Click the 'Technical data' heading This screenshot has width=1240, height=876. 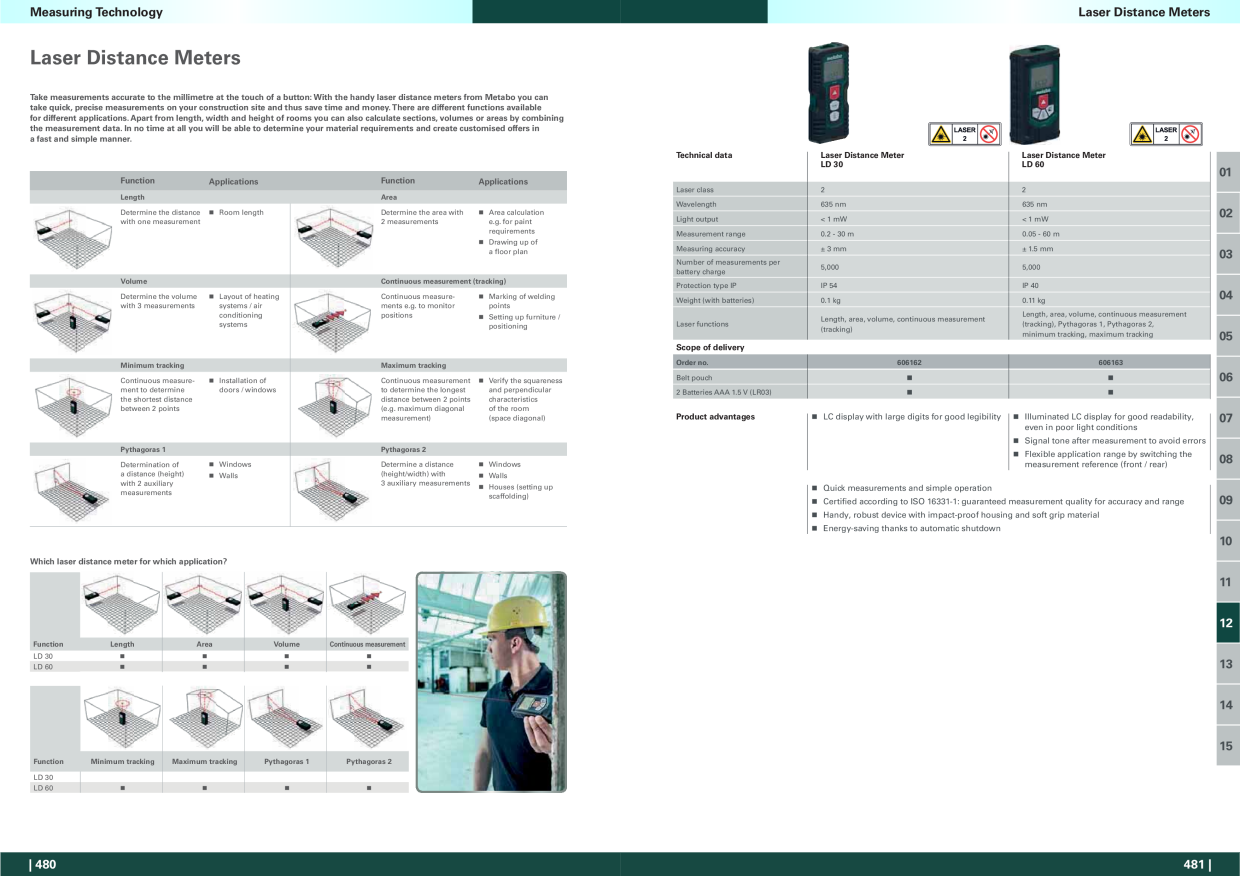704,155
